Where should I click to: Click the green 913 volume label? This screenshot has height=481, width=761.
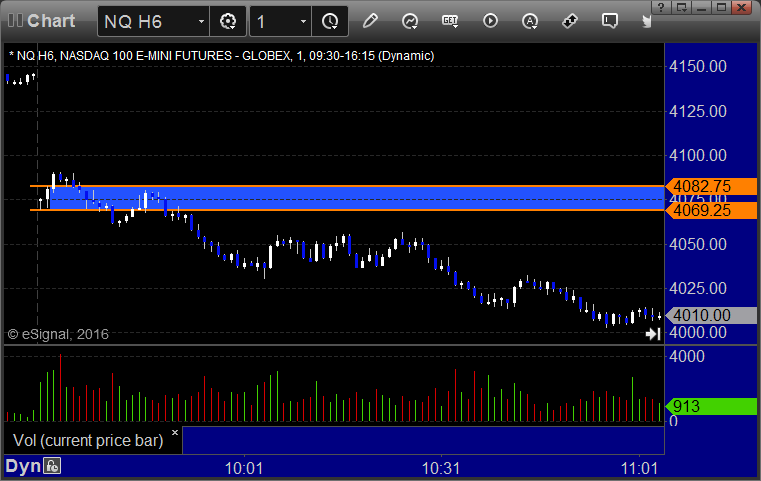coord(711,406)
